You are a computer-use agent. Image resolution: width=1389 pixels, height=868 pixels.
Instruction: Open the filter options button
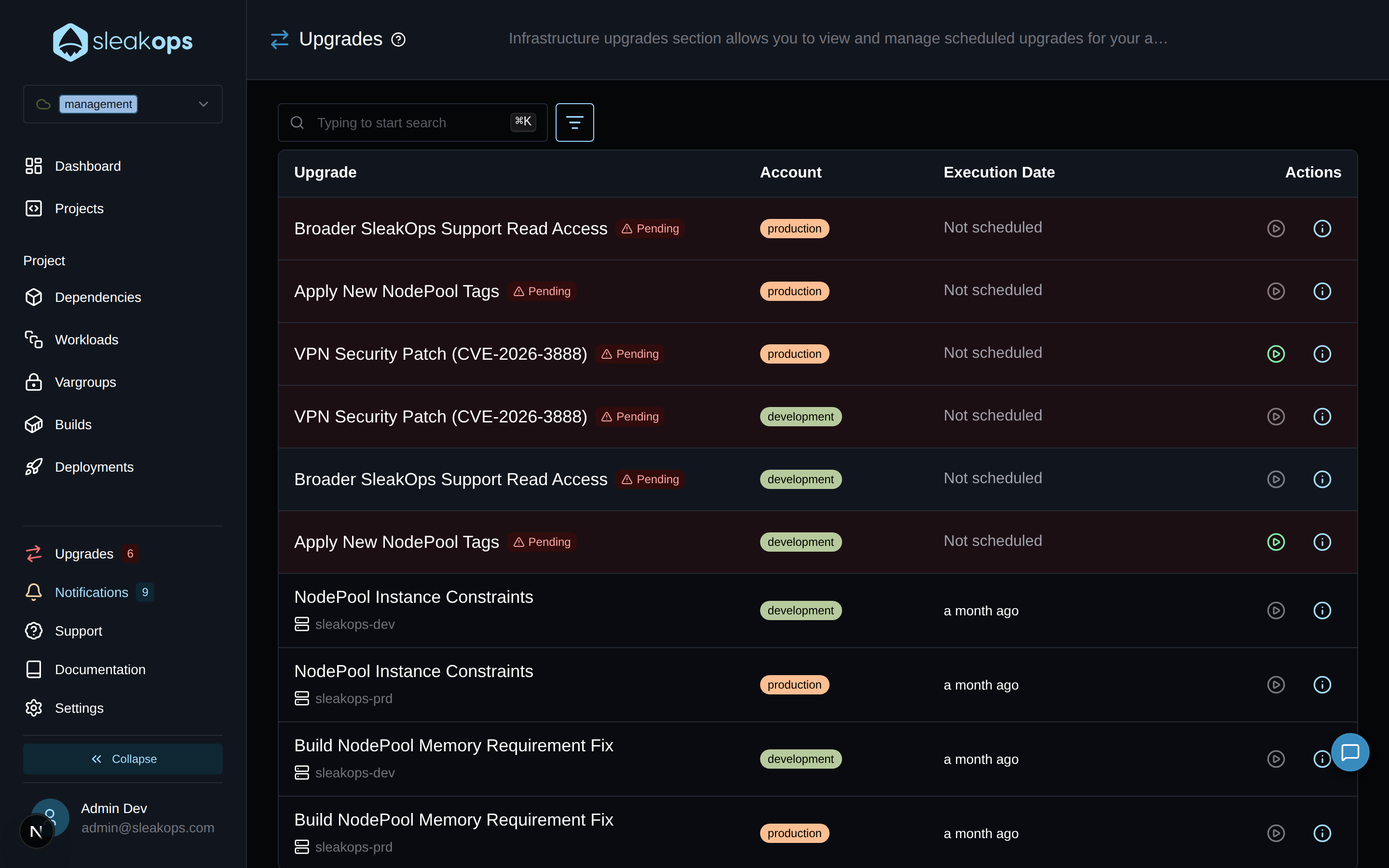[x=574, y=122]
